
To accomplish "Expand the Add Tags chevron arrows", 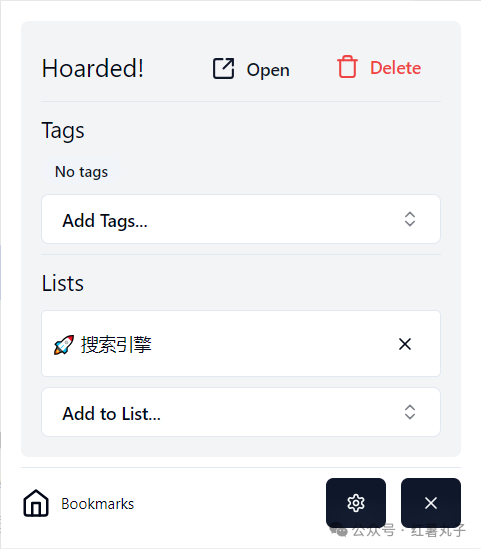I will (410, 219).
